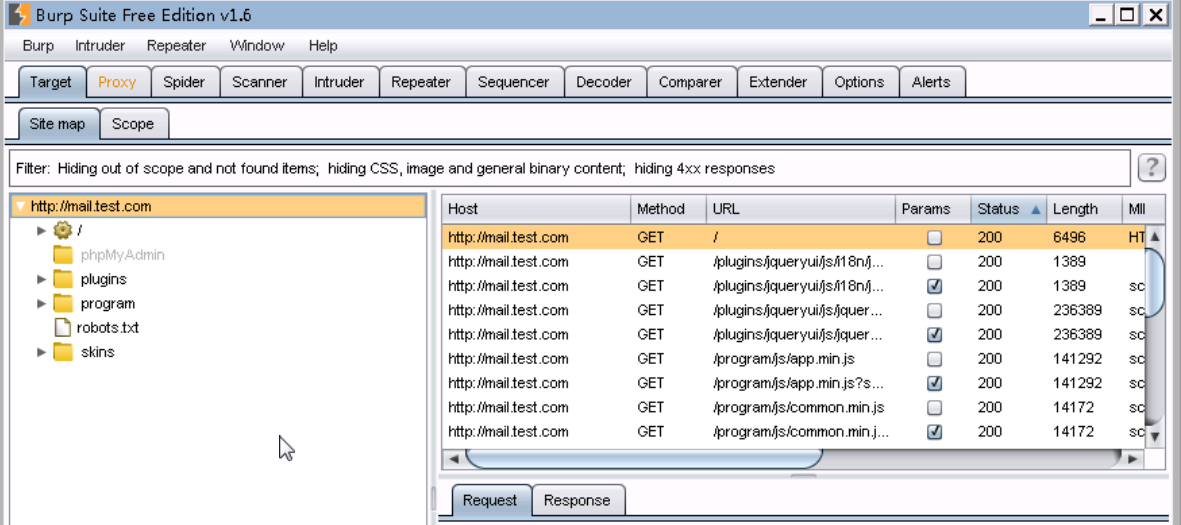Open the Response tab
1181x525 pixels.
(x=577, y=500)
